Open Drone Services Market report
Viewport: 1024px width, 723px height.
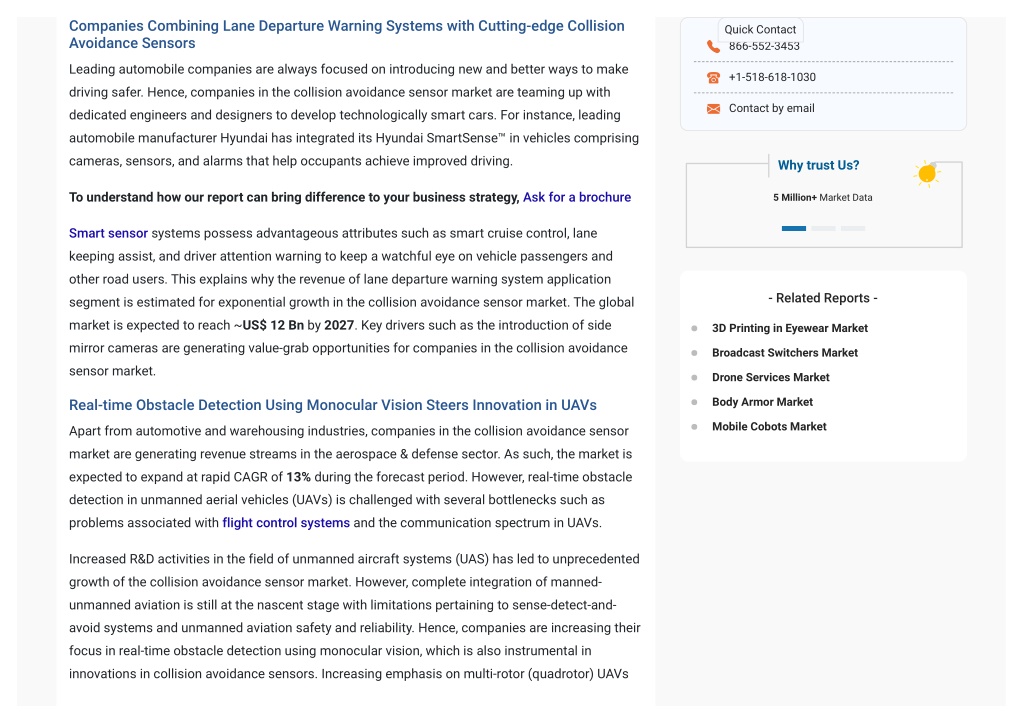pos(771,378)
